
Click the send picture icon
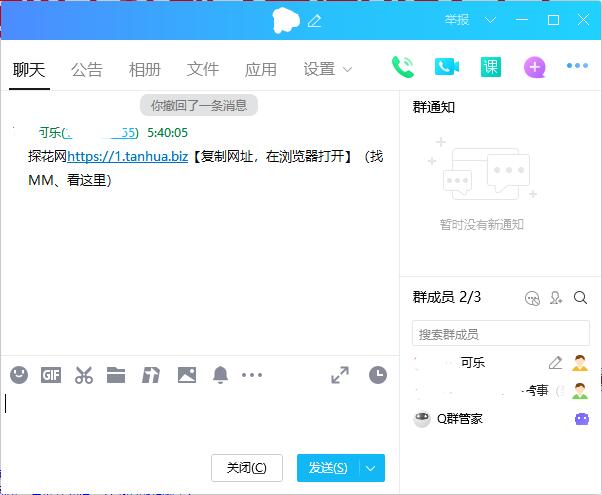pyautogui.click(x=186, y=375)
